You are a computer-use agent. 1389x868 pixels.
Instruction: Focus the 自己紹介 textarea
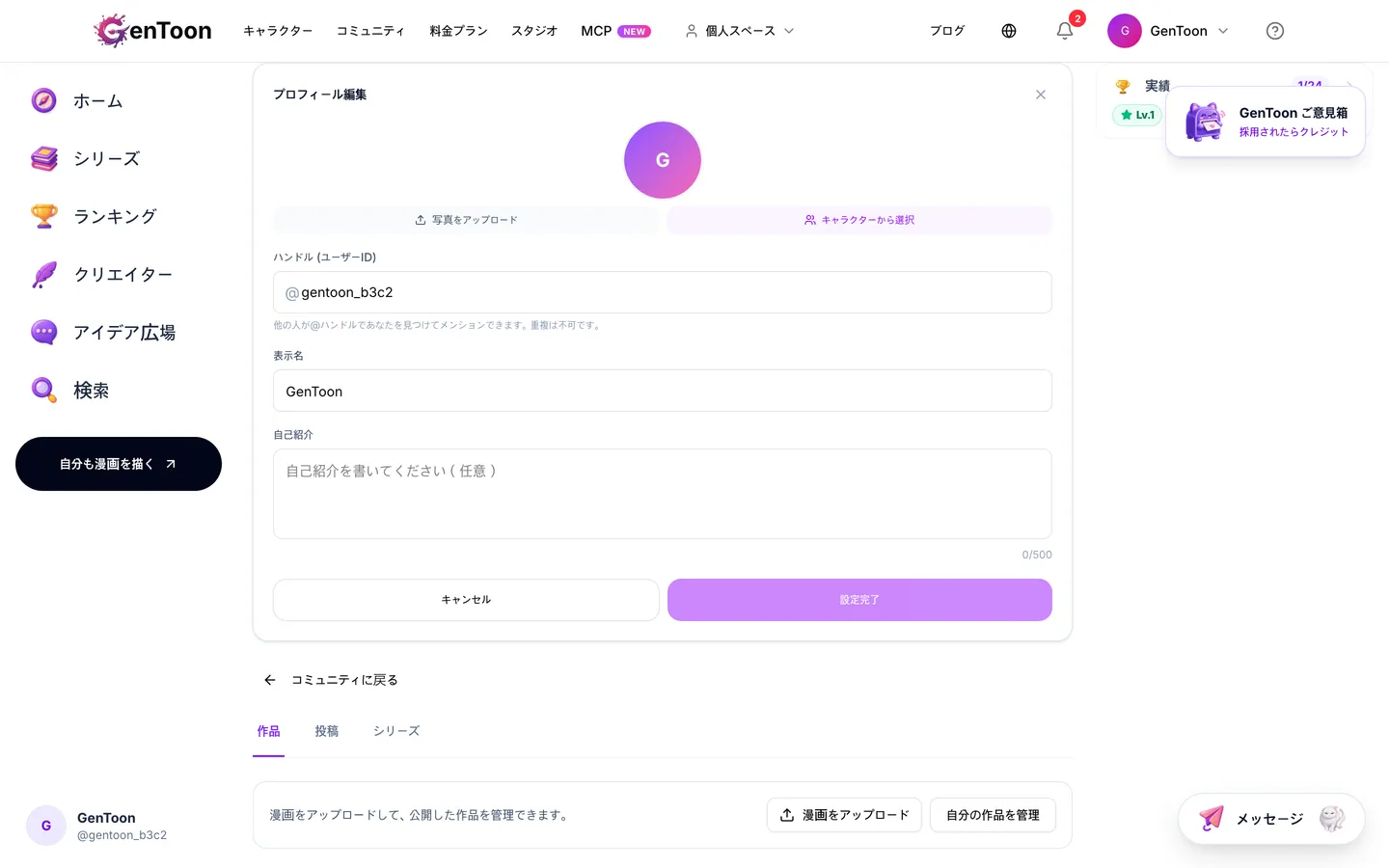(663, 494)
